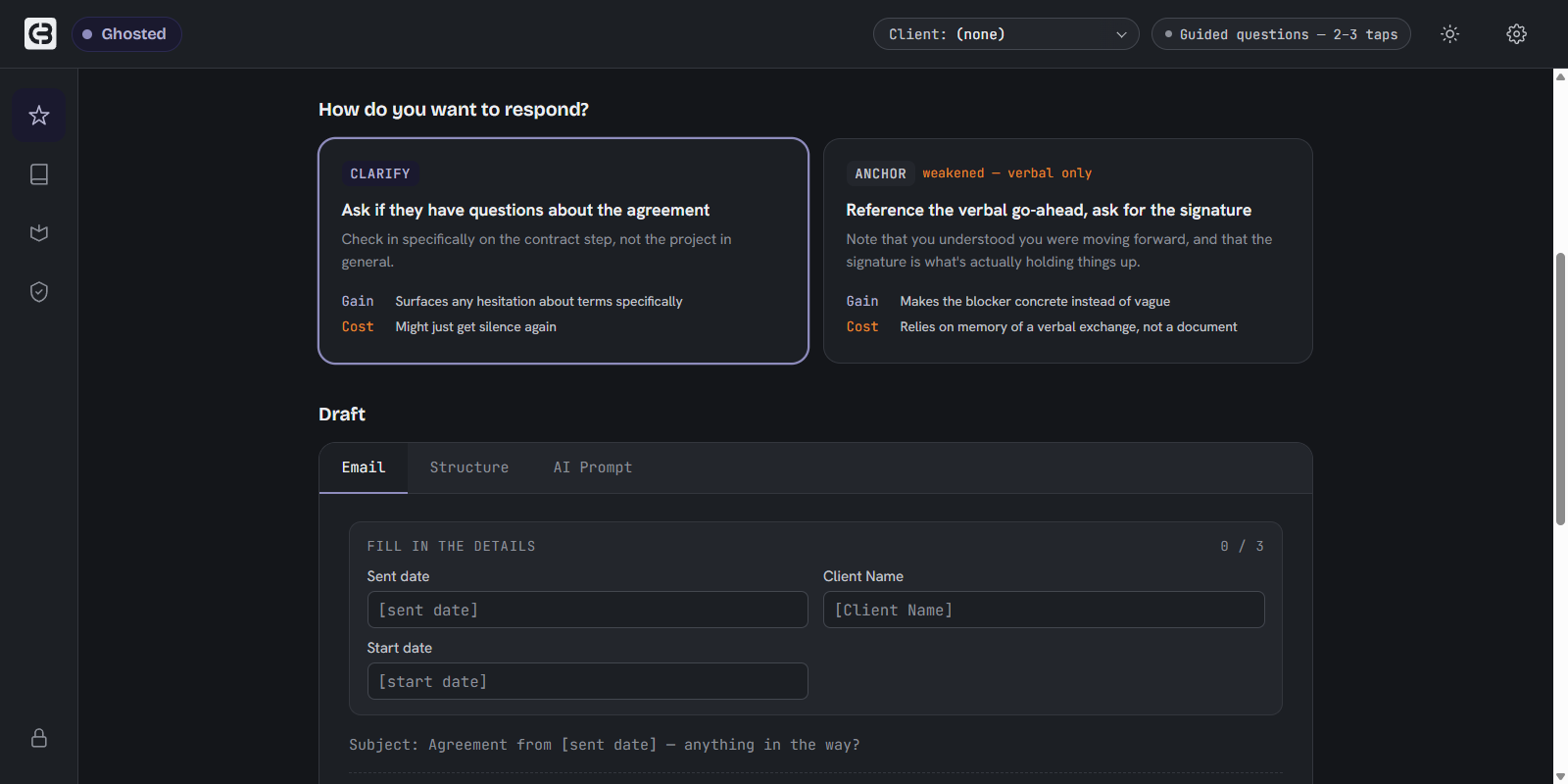Switch to the AI Prompt tab
Viewport: 1568px width, 784px height.
coord(593,467)
